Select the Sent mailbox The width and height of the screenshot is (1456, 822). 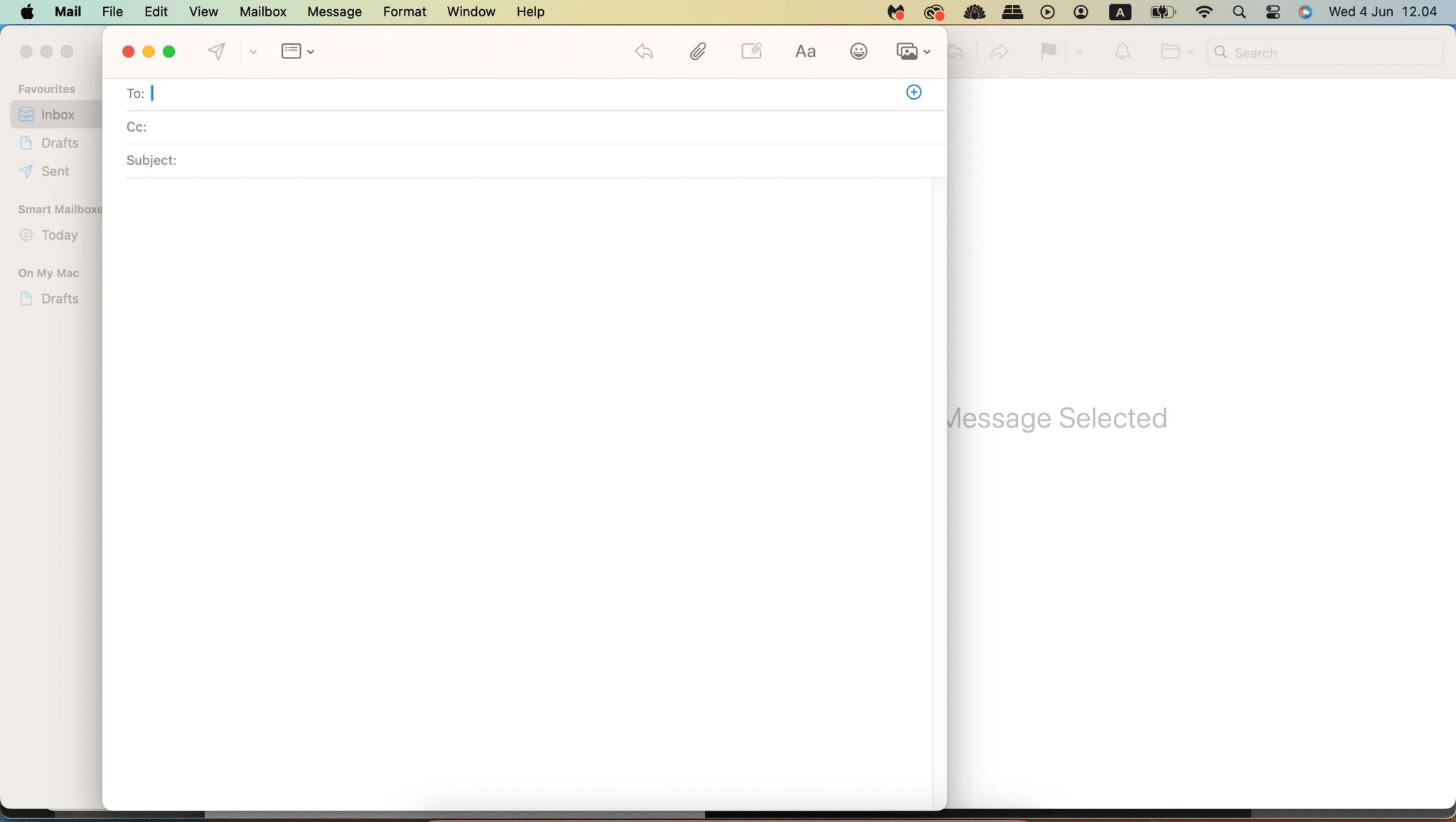point(54,171)
